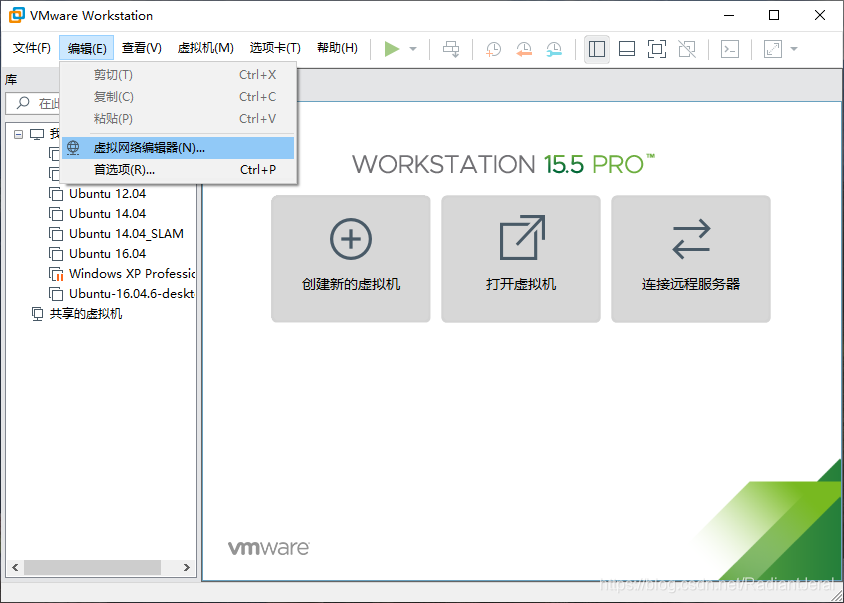The image size is (844, 603).
Task: Click the Take Snapshot clock icon
Action: coord(493,49)
